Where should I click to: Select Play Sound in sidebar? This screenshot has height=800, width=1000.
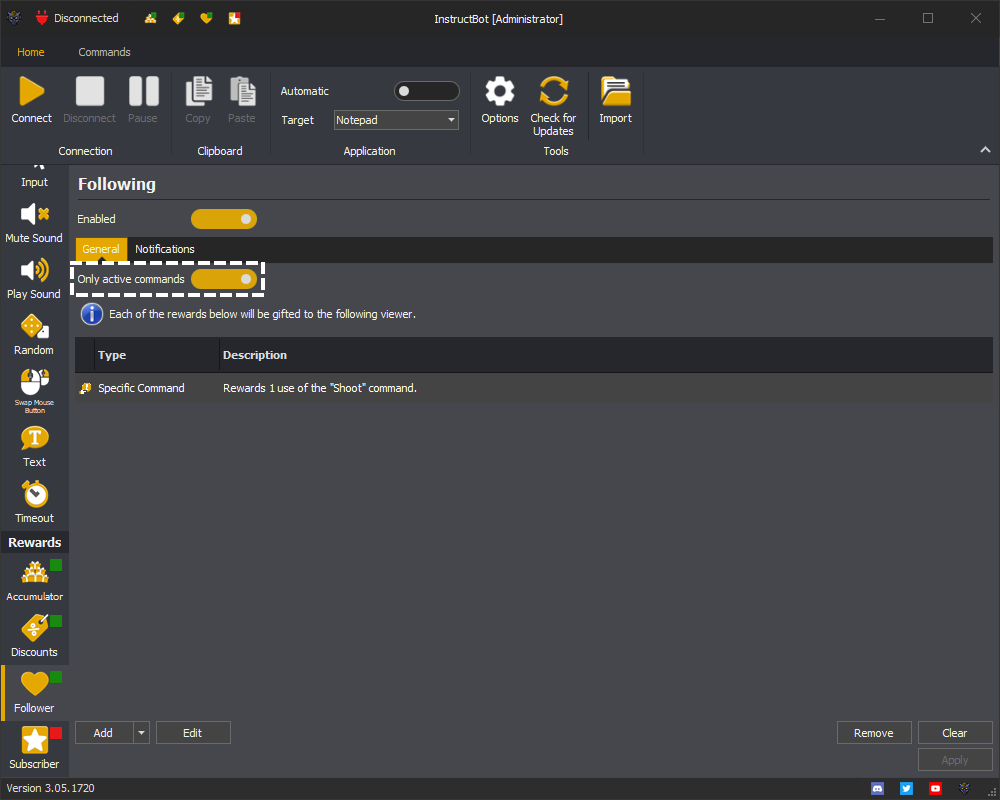coord(34,279)
